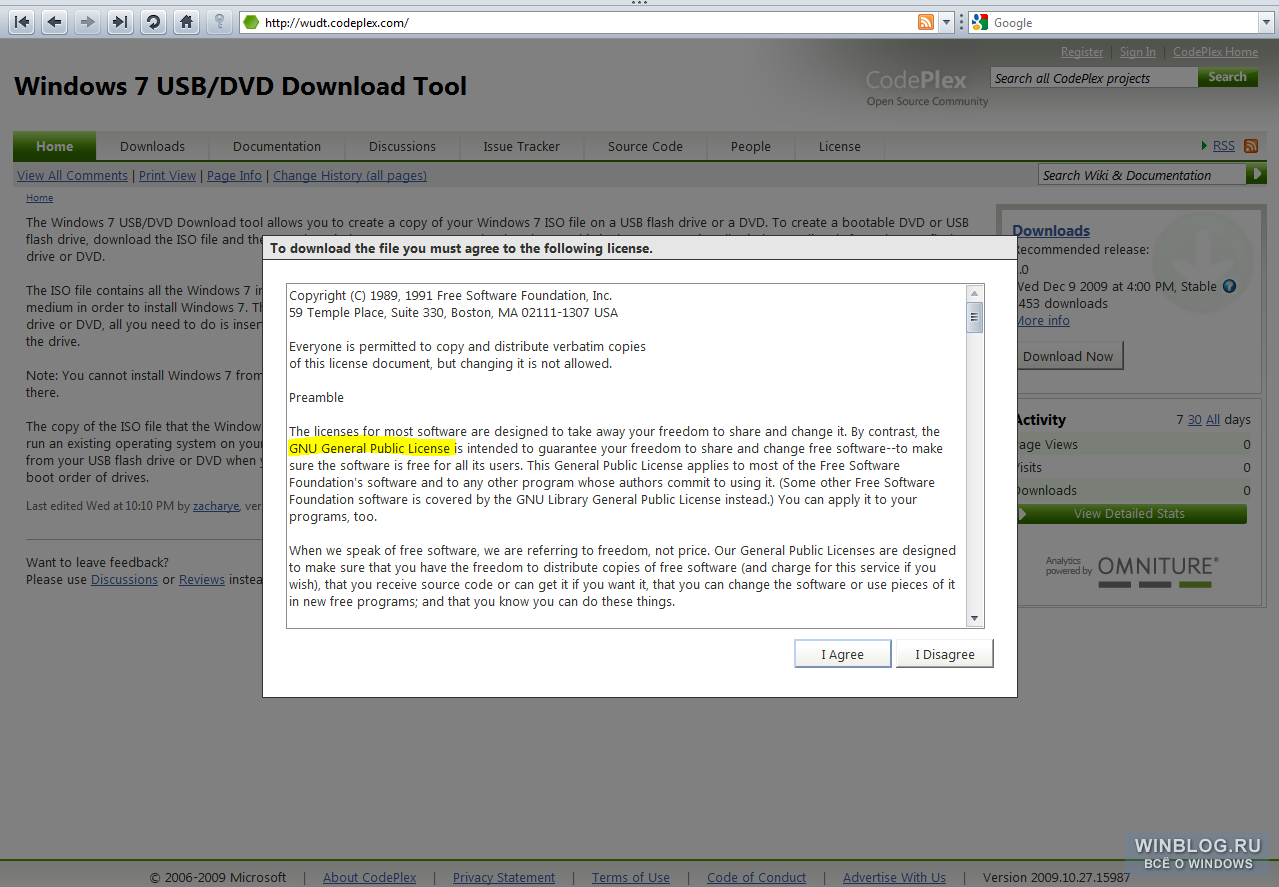Click the light bulb toolbar icon
The image size is (1279, 887).
pos(218,22)
